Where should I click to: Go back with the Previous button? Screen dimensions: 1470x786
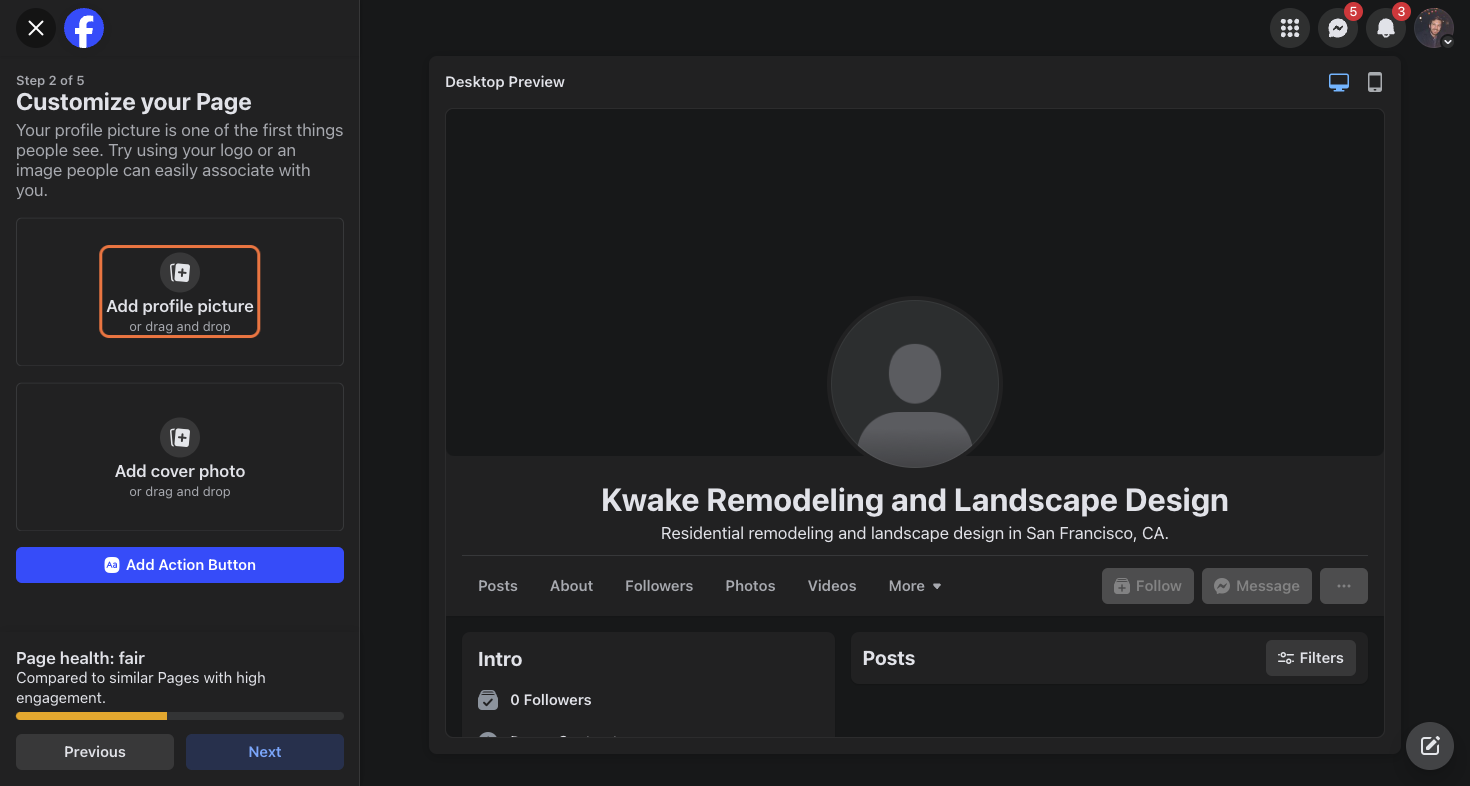(x=95, y=752)
